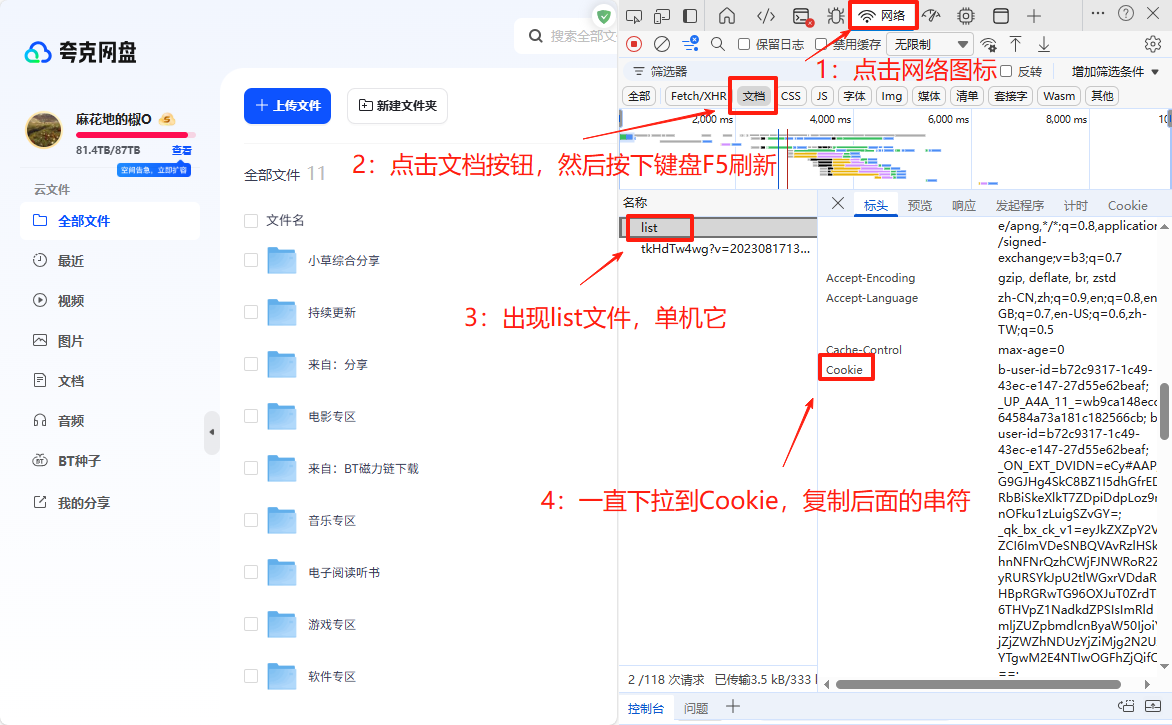Screen dimensions: 1172x725
Task: Click the inspect element picker icon
Action: coord(634,16)
